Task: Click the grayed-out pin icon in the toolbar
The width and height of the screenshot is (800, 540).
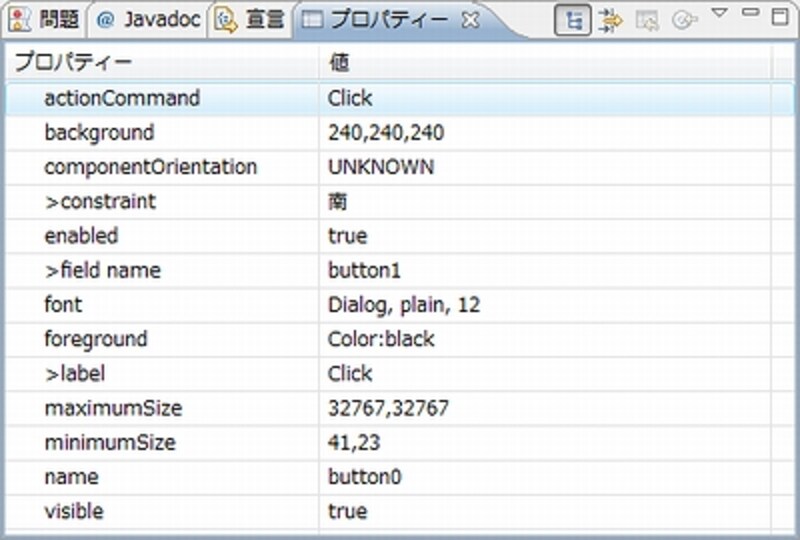Action: pos(684,19)
